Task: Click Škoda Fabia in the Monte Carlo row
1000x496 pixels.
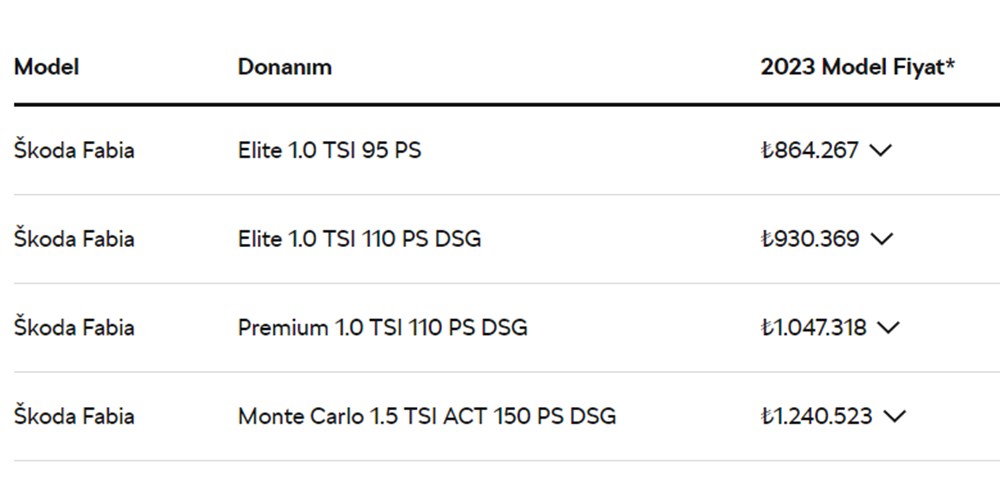Action: (x=74, y=416)
